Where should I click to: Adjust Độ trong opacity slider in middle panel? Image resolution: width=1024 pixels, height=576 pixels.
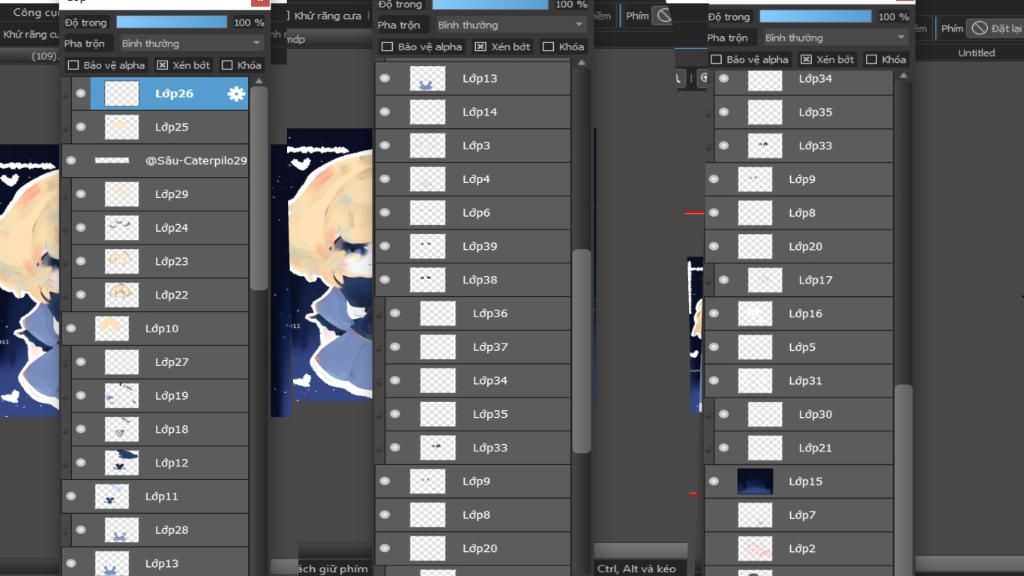tap(490, 5)
